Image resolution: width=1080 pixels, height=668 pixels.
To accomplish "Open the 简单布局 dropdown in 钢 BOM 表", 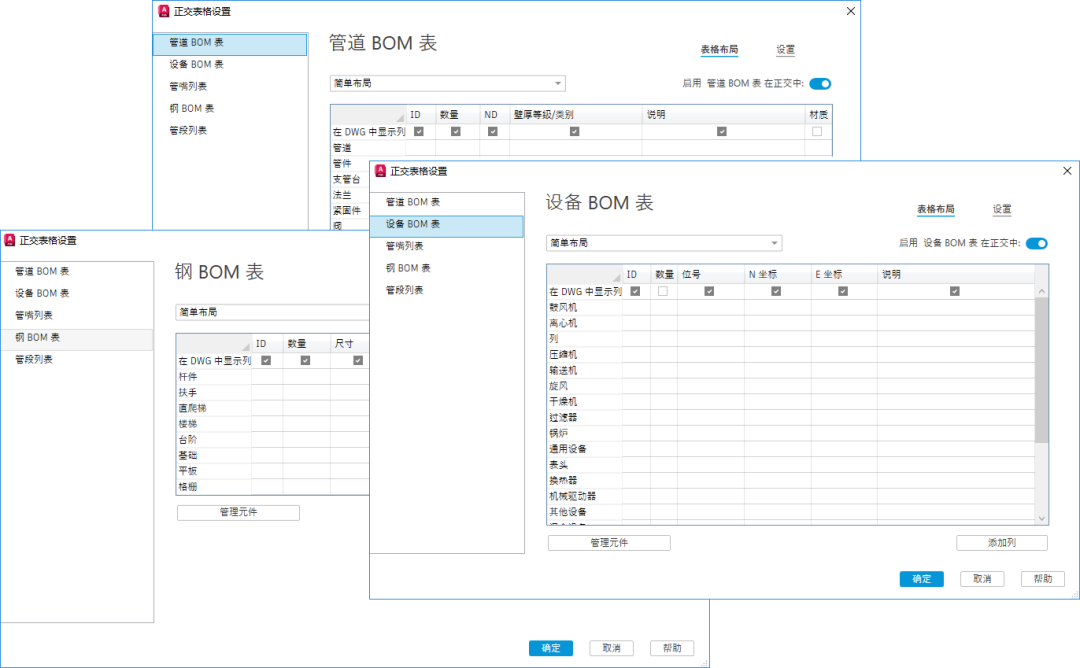I will tap(273, 312).
